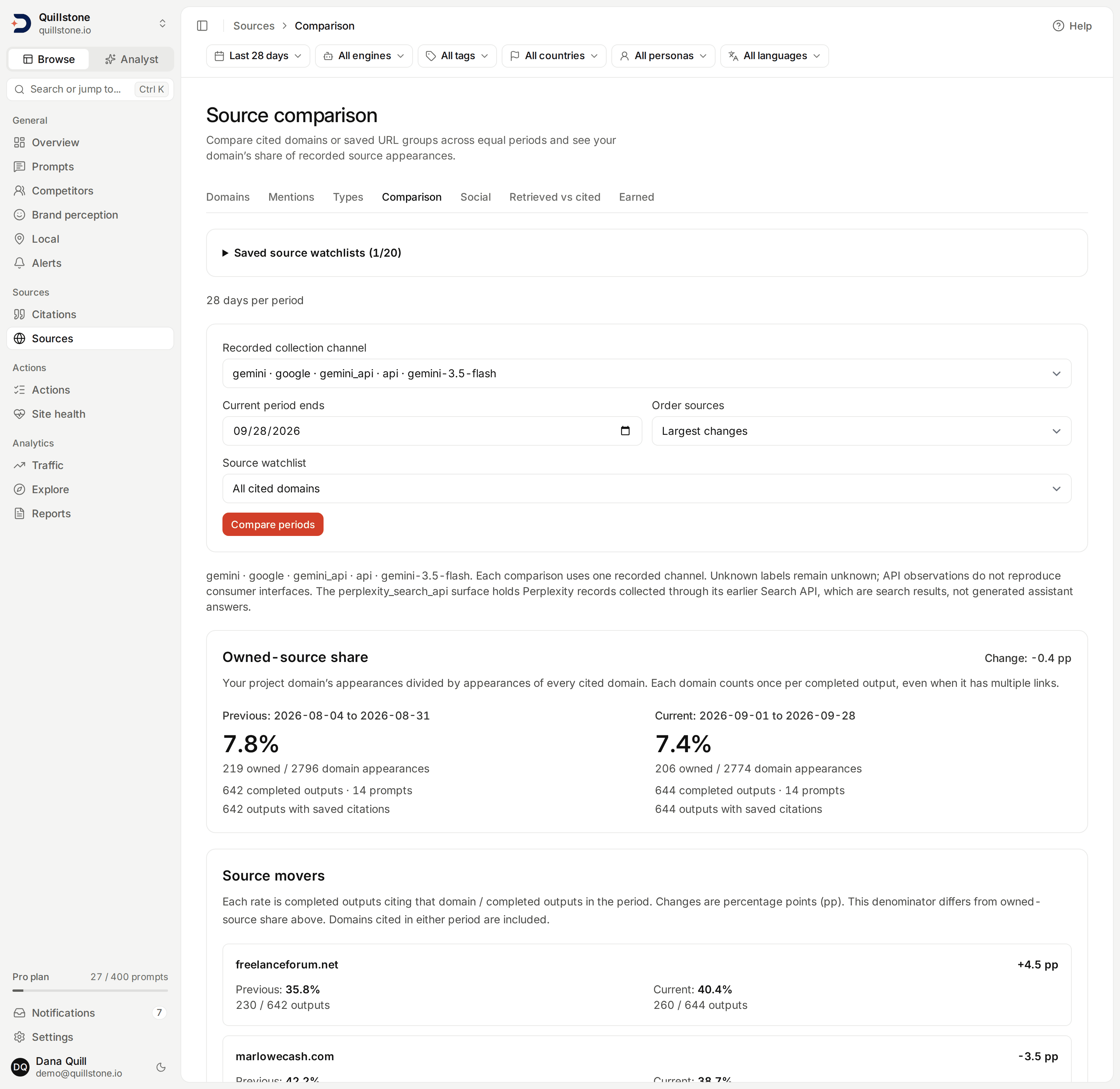The height and width of the screenshot is (1089, 1120).
Task: Open Alerts in the sidebar
Action: point(90,263)
